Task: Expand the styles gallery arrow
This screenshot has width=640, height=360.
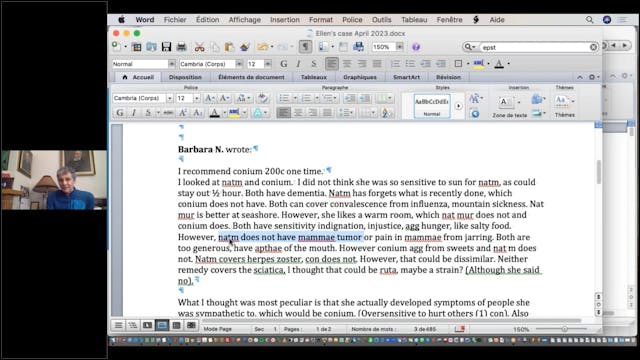Action: (x=458, y=106)
